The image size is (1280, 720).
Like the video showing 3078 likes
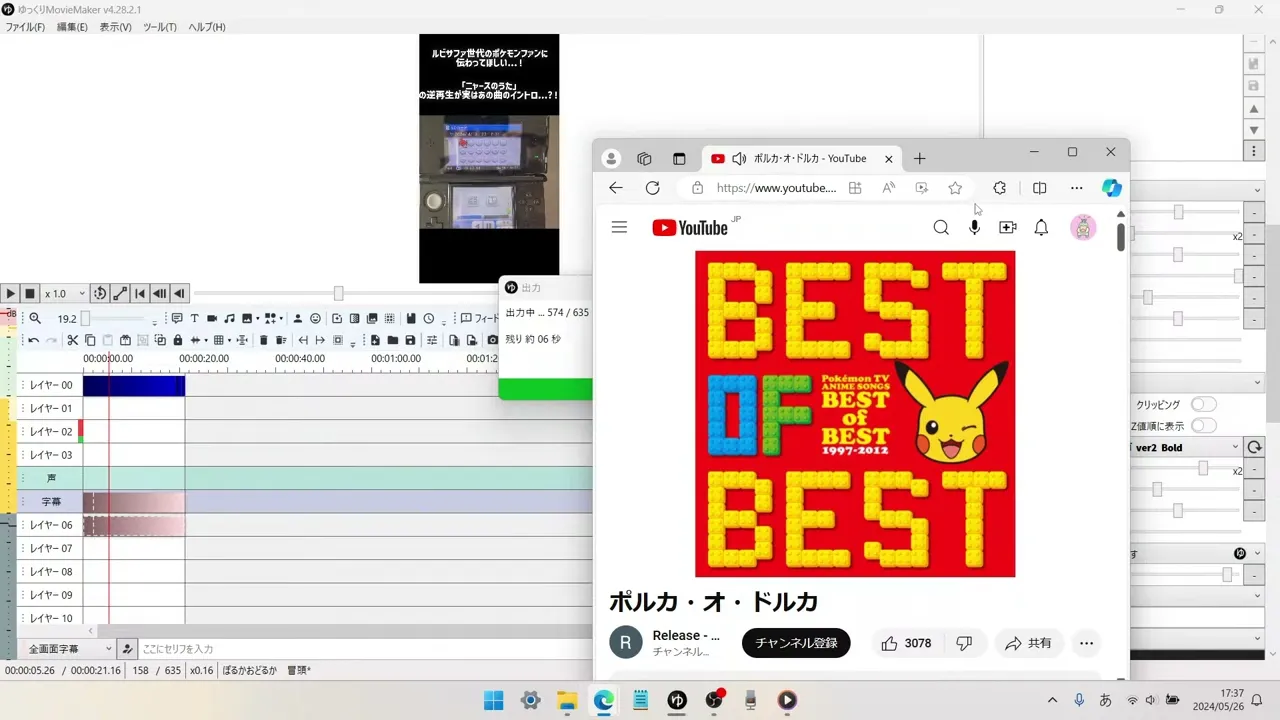[x=906, y=643]
